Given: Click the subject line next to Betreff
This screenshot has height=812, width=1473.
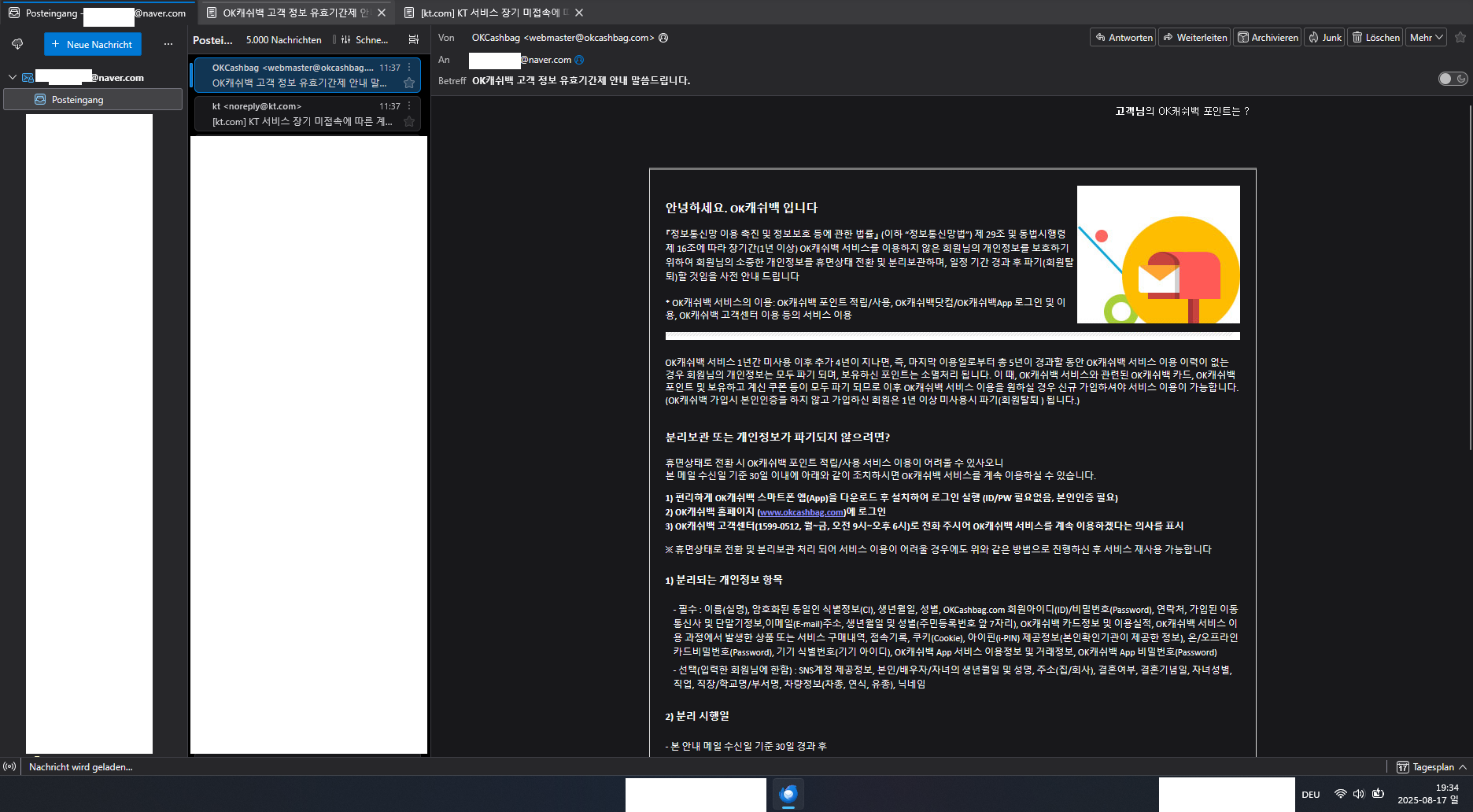Looking at the screenshot, I should click(x=581, y=80).
